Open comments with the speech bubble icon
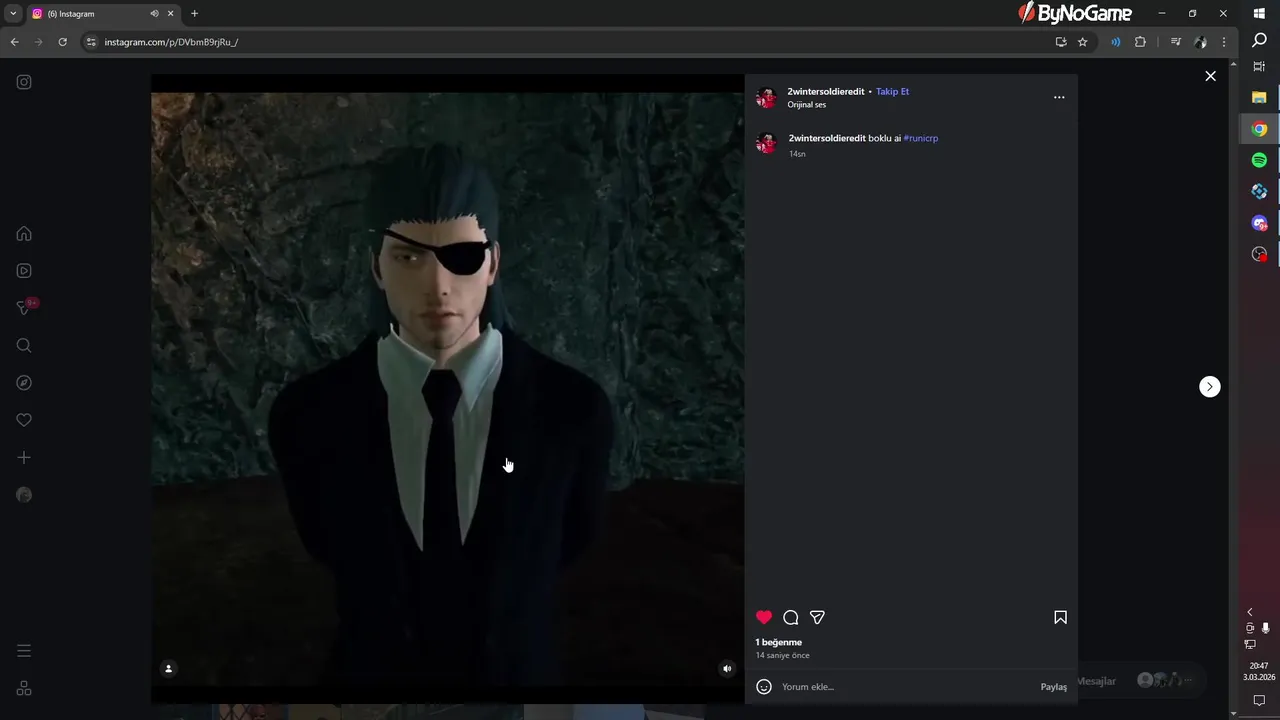 [791, 617]
